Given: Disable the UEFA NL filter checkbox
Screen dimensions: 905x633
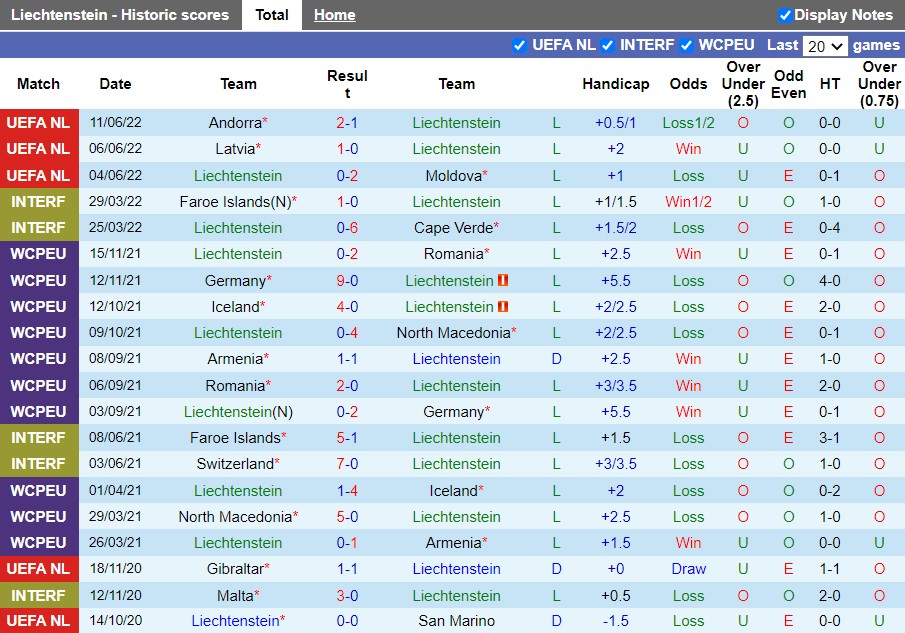Looking at the screenshot, I should [520, 45].
